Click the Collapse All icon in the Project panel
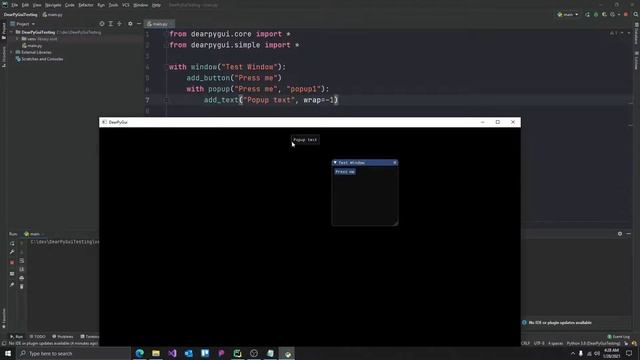Screen dimensions: 640x360 [119, 24]
